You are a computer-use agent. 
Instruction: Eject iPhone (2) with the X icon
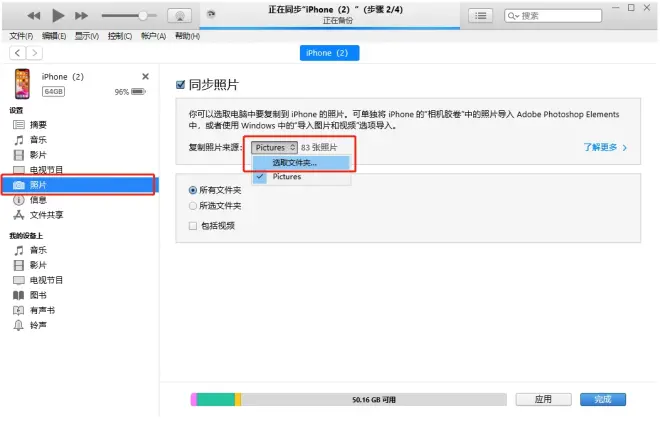(145, 77)
